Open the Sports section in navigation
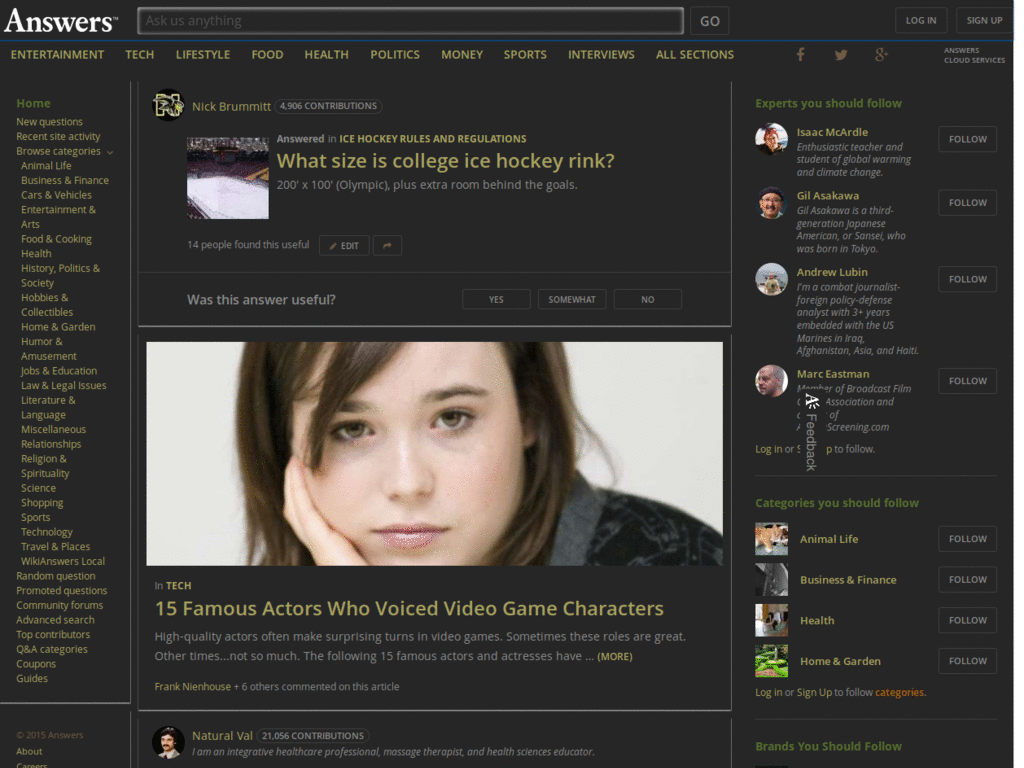Image resolution: width=1024 pixels, height=768 pixels. (x=525, y=55)
